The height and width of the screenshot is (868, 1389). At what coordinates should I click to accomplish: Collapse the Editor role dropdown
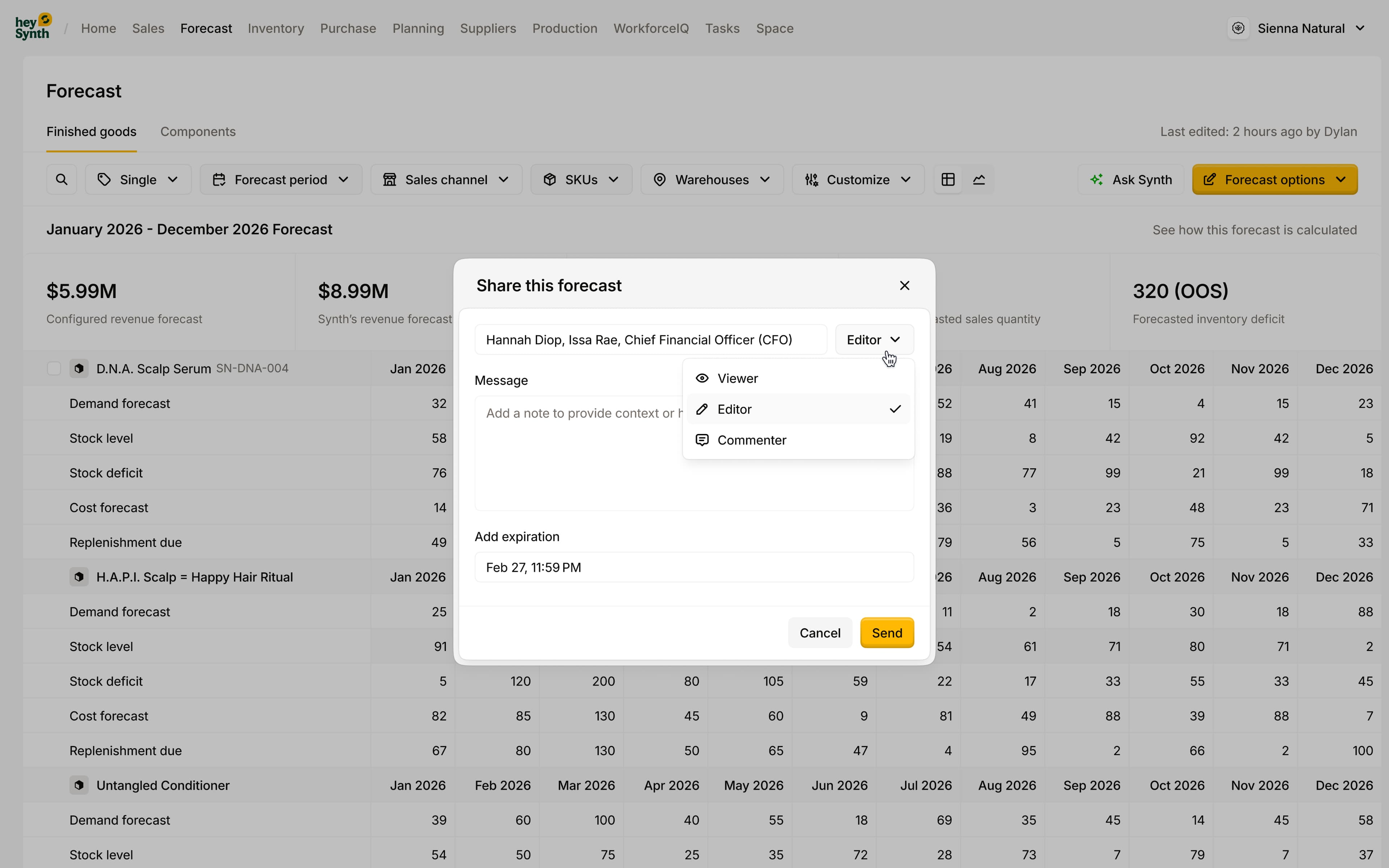pyautogui.click(x=874, y=340)
